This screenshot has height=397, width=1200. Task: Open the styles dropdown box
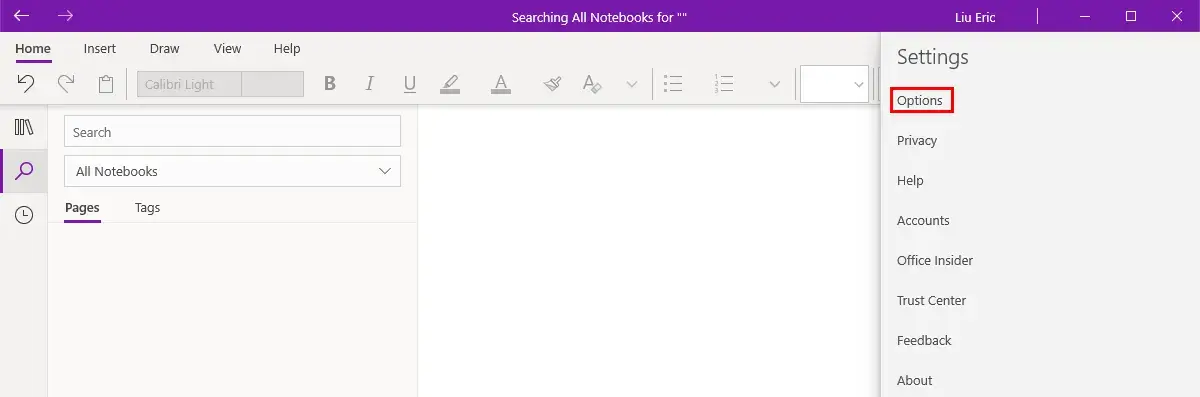[835, 84]
